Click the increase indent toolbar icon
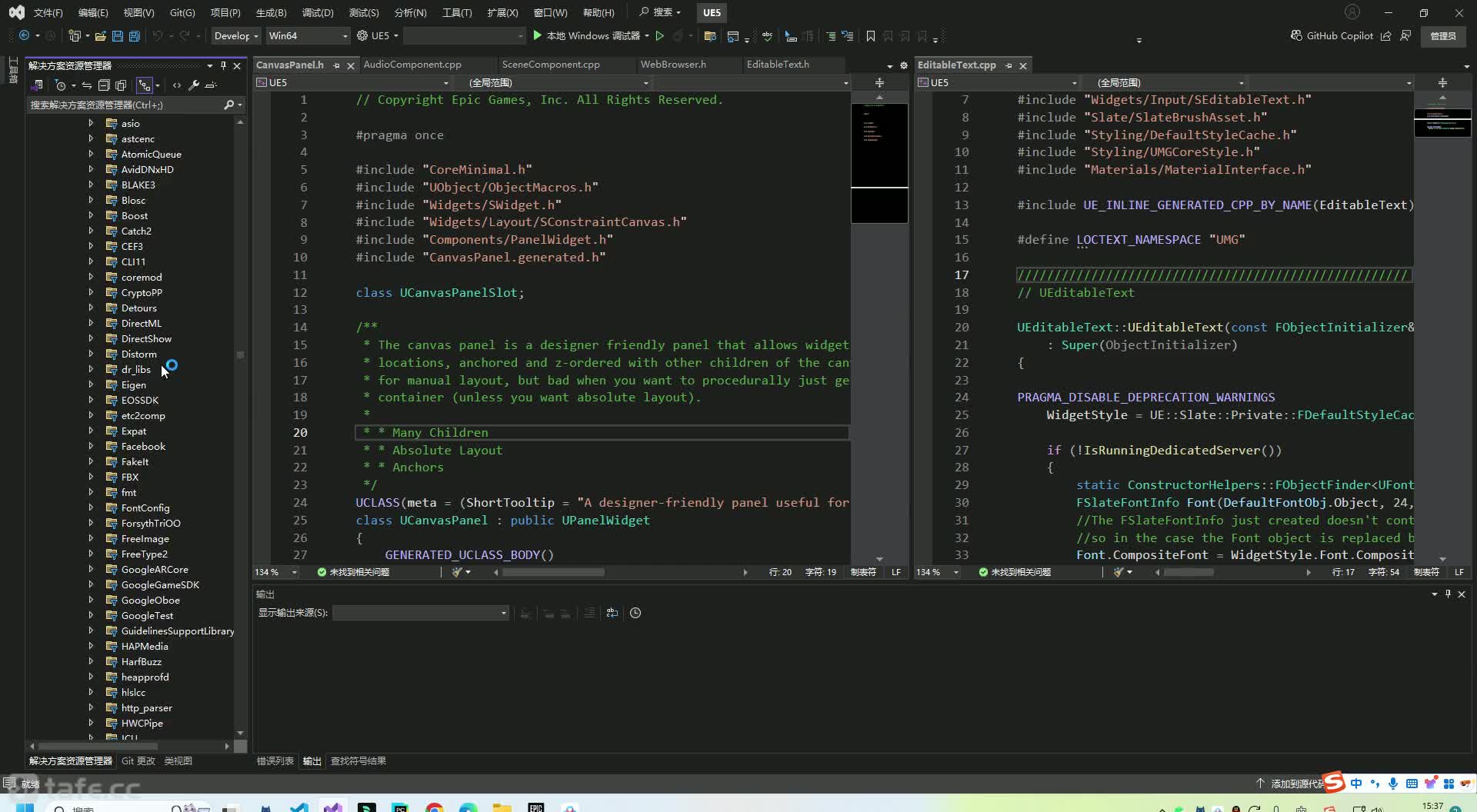 point(831,36)
